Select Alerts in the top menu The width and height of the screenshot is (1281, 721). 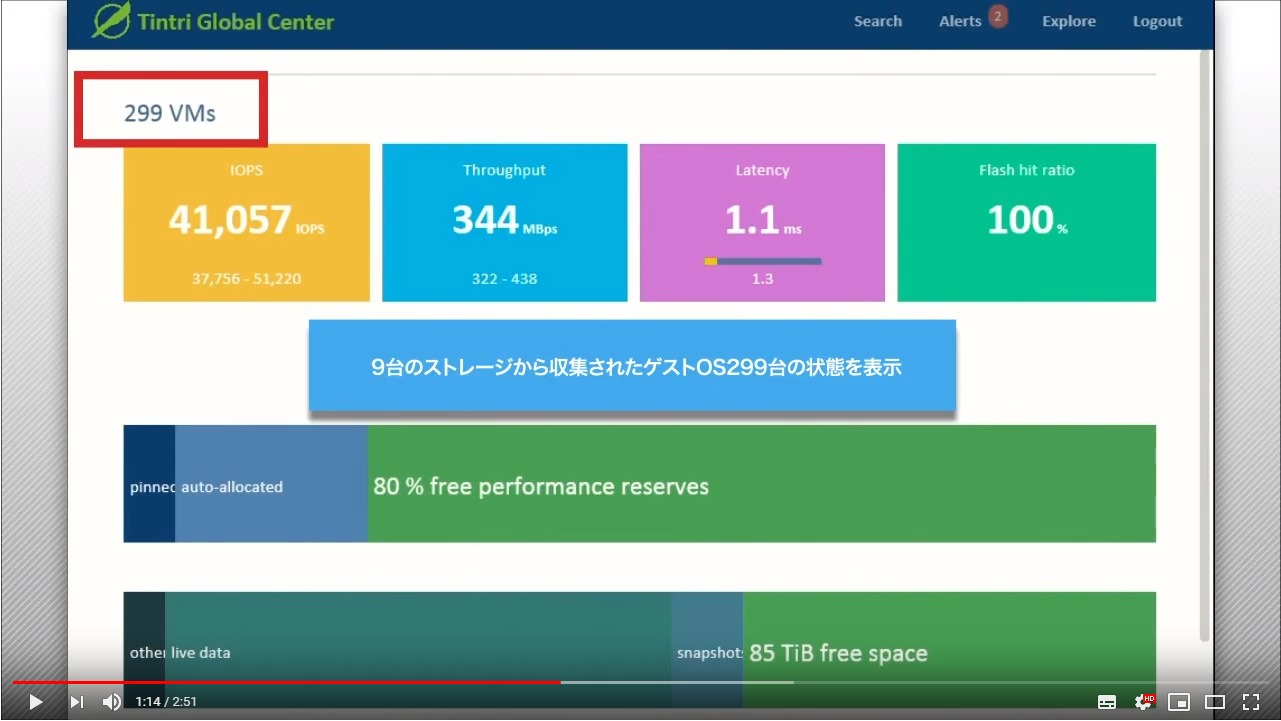pos(959,20)
